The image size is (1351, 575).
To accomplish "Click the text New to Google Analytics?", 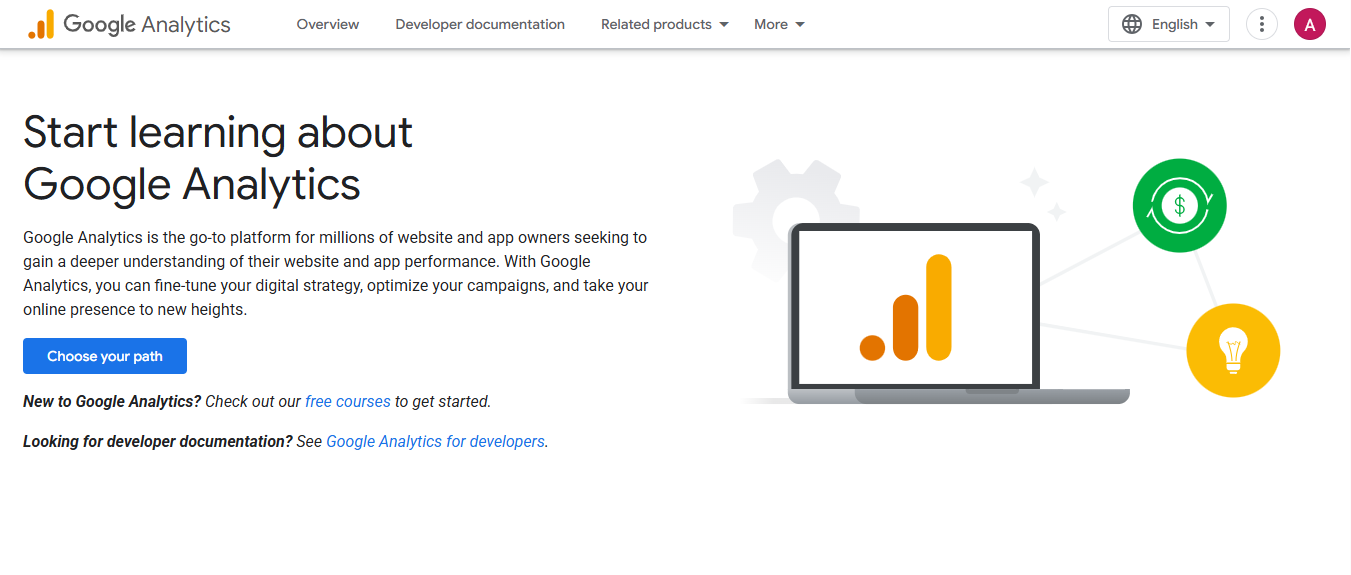I will pos(112,401).
